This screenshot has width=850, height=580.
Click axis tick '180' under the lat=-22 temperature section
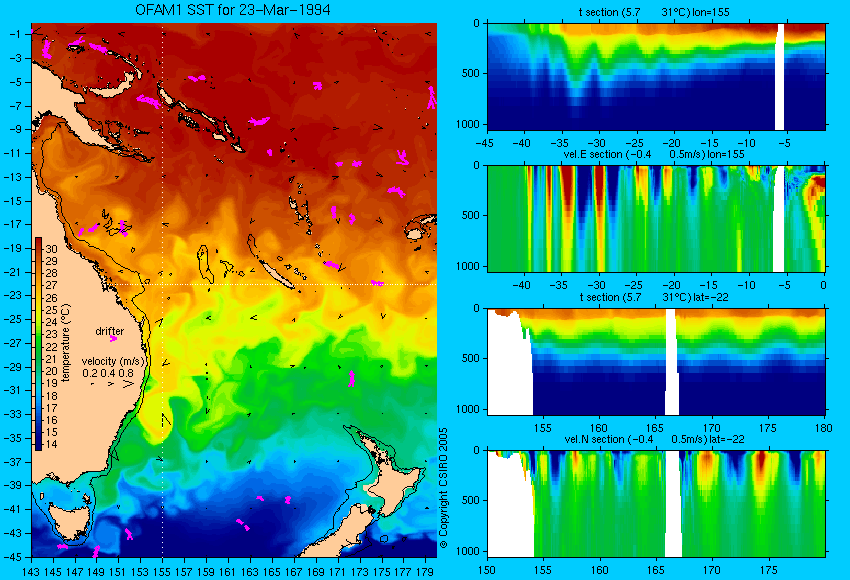pos(823,428)
